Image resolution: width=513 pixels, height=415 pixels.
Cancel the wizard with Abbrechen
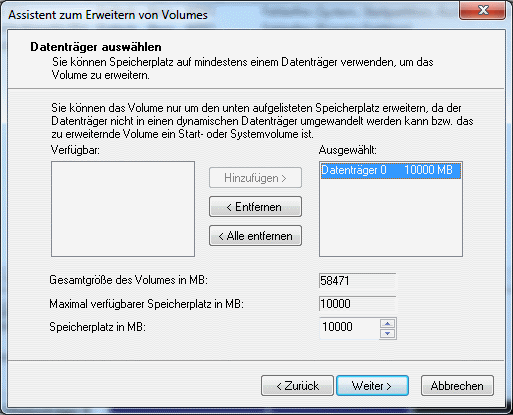[457, 386]
